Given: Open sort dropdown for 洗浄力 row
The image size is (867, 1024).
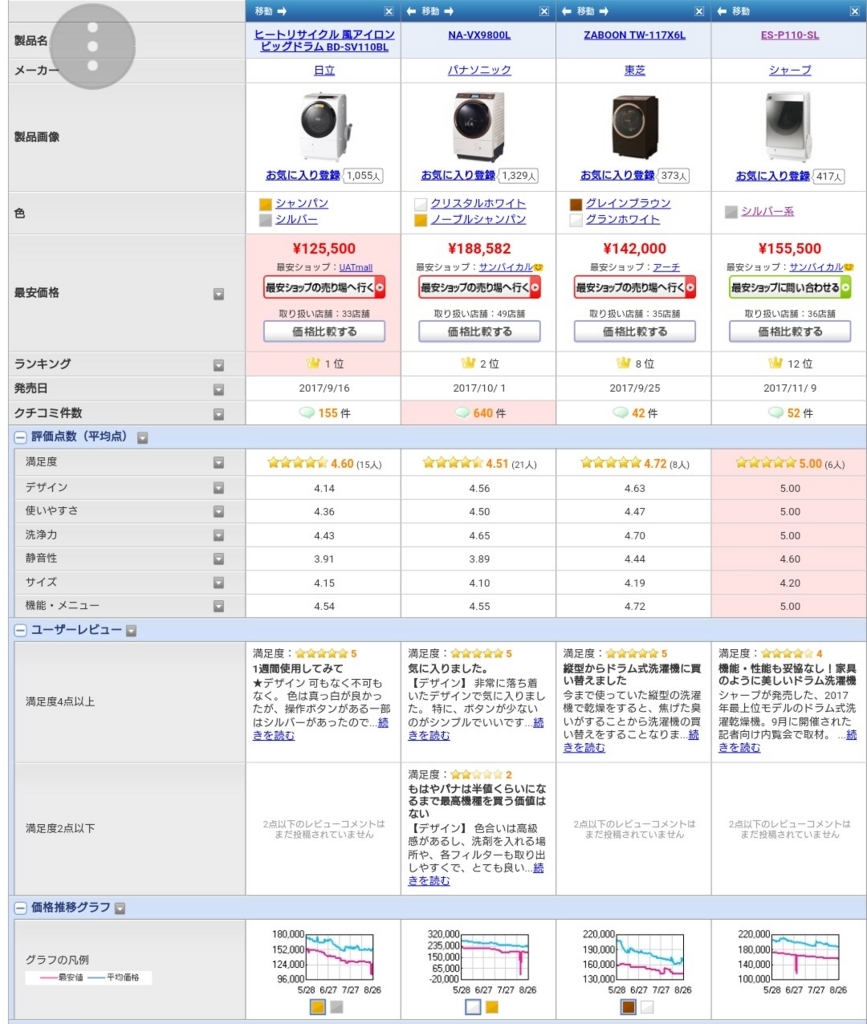Looking at the screenshot, I should (x=219, y=536).
